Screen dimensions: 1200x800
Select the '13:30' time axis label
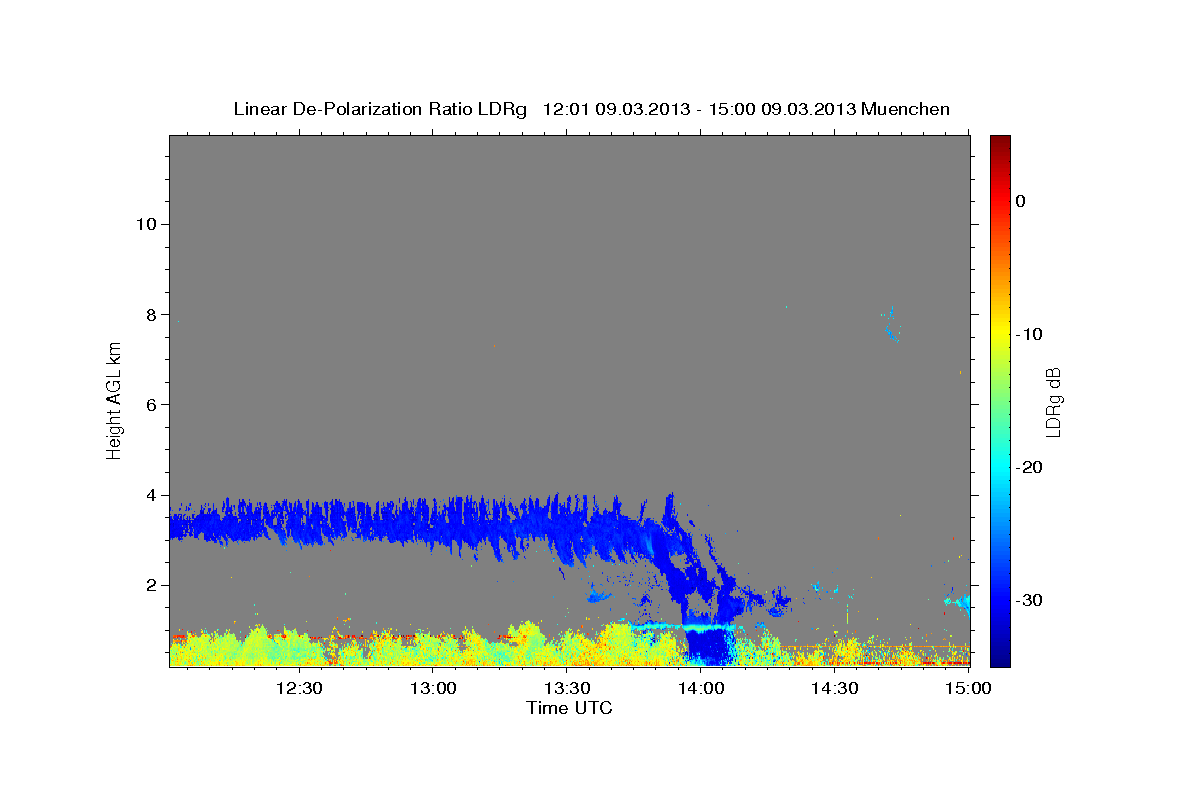567,688
